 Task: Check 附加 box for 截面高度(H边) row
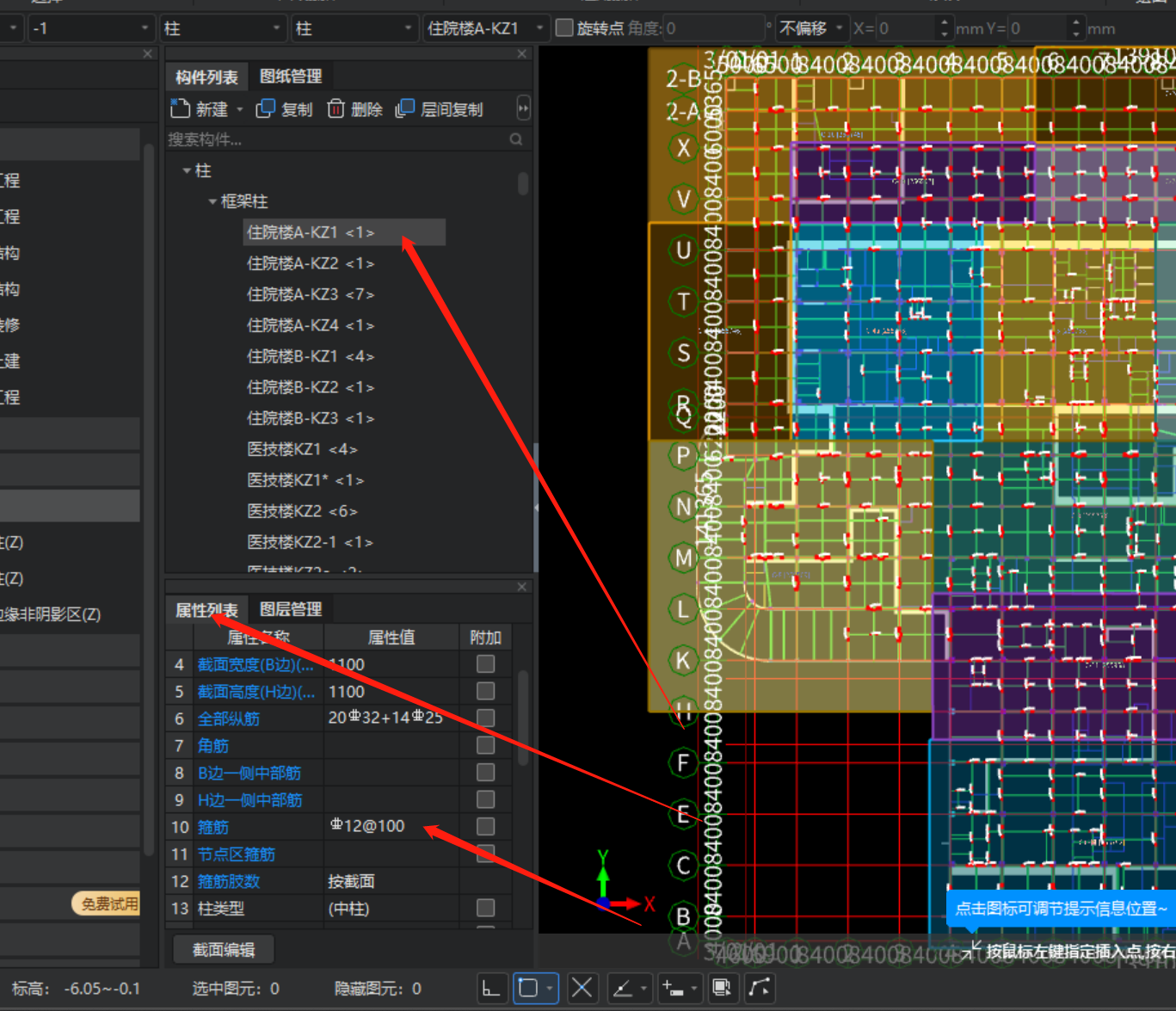point(485,691)
